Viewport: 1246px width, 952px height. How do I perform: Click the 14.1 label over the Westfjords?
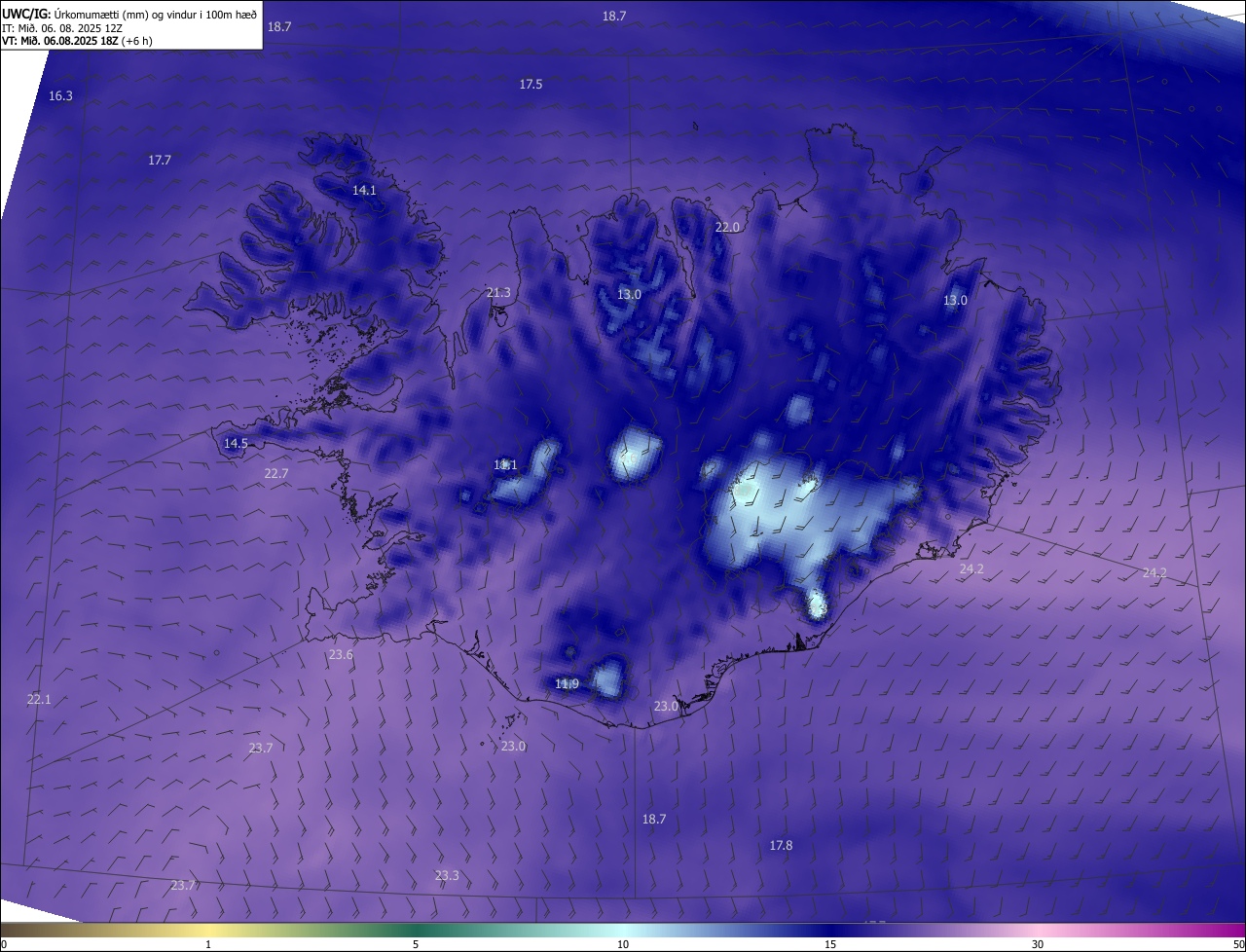click(x=364, y=190)
